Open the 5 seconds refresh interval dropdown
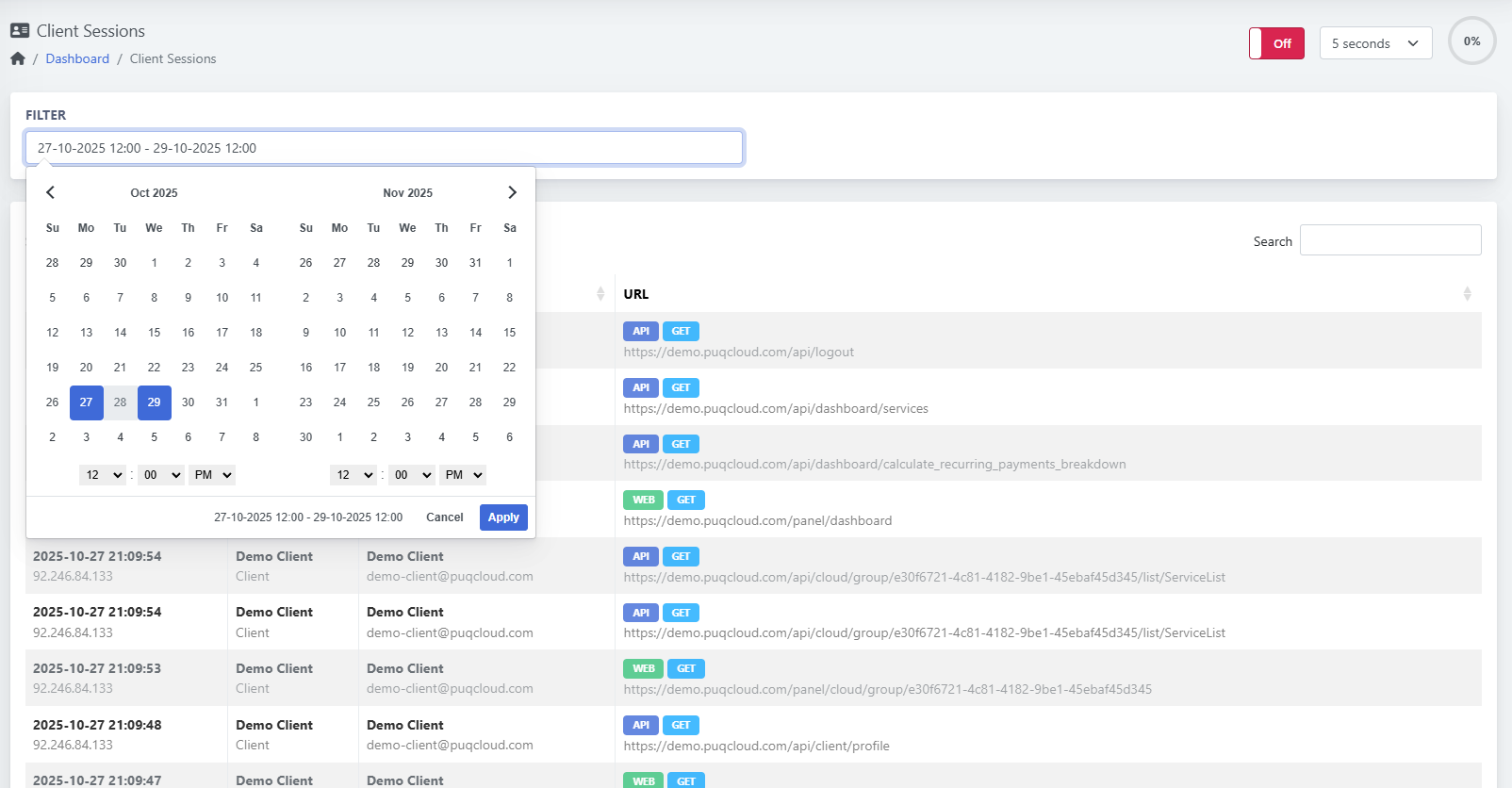 1374,43
